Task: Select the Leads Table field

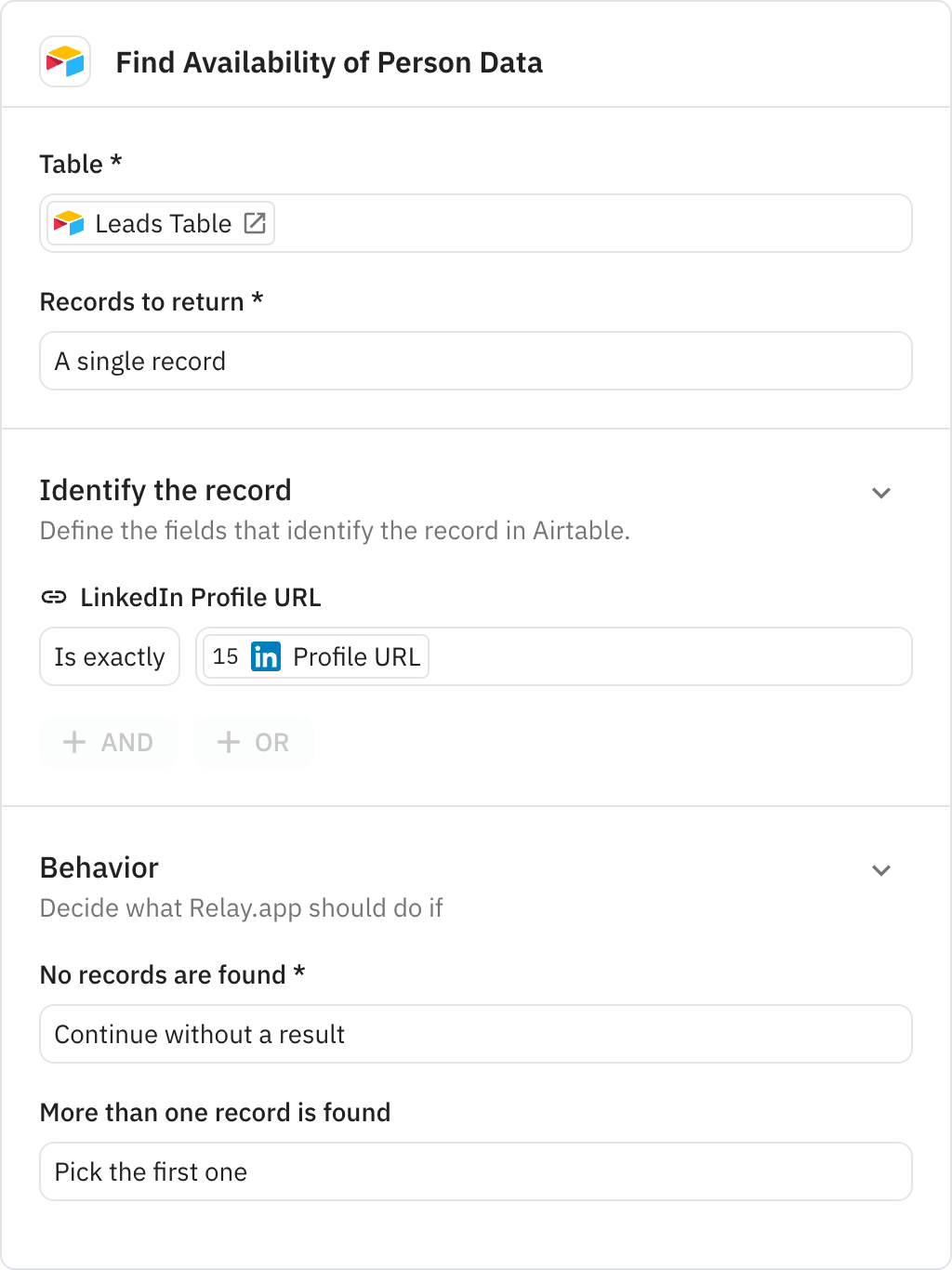Action: coord(475,223)
